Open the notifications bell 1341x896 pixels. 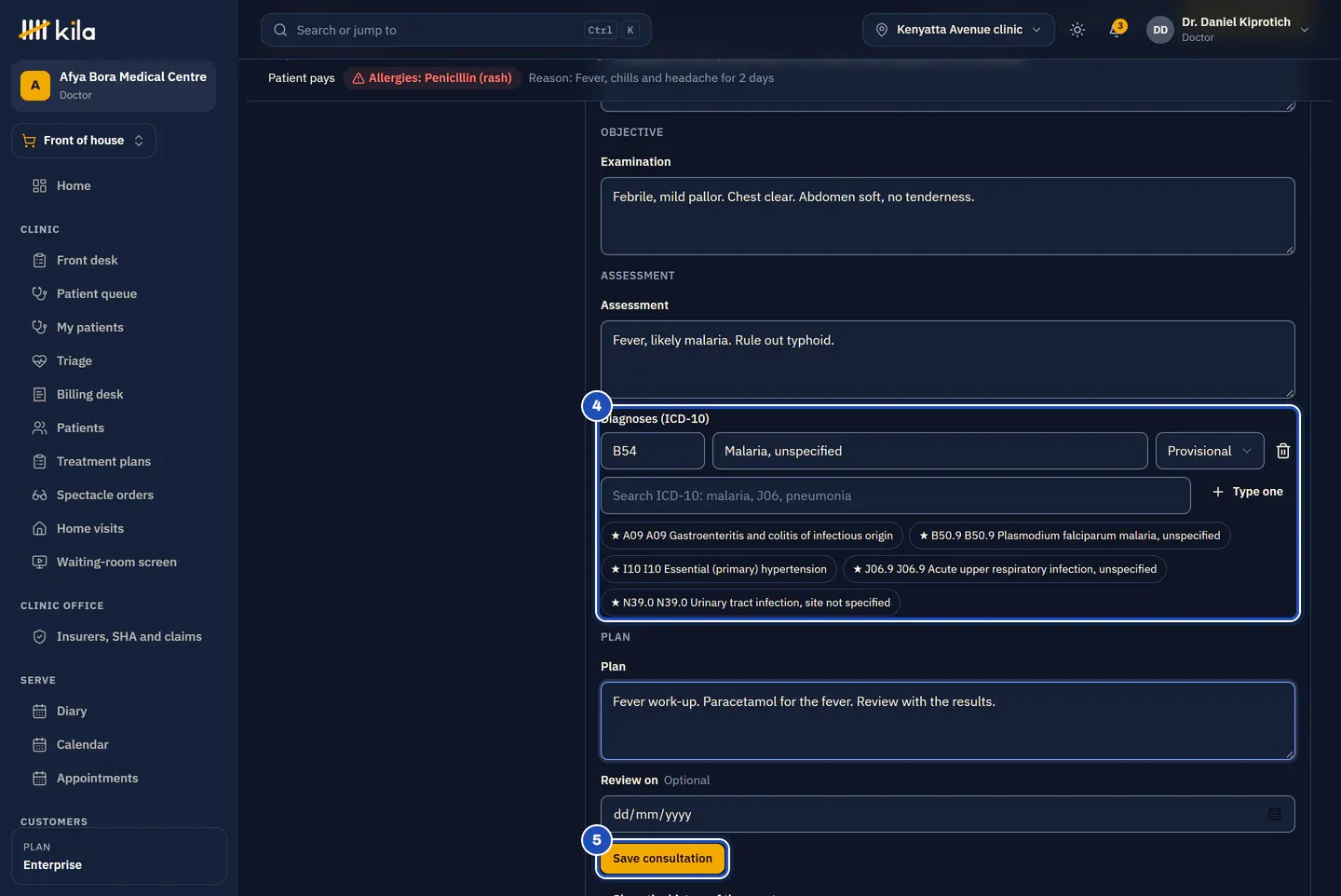point(1117,30)
